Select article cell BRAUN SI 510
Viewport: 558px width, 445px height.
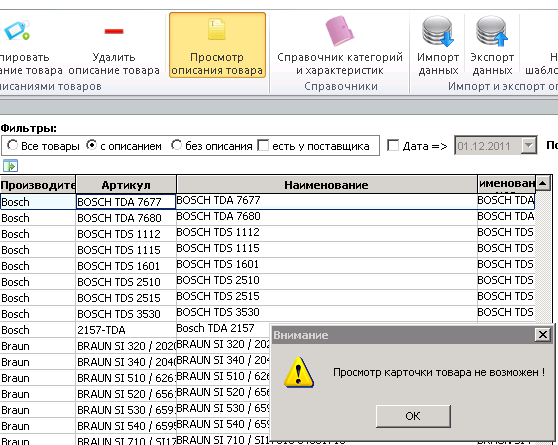pyautogui.click(x=126, y=378)
